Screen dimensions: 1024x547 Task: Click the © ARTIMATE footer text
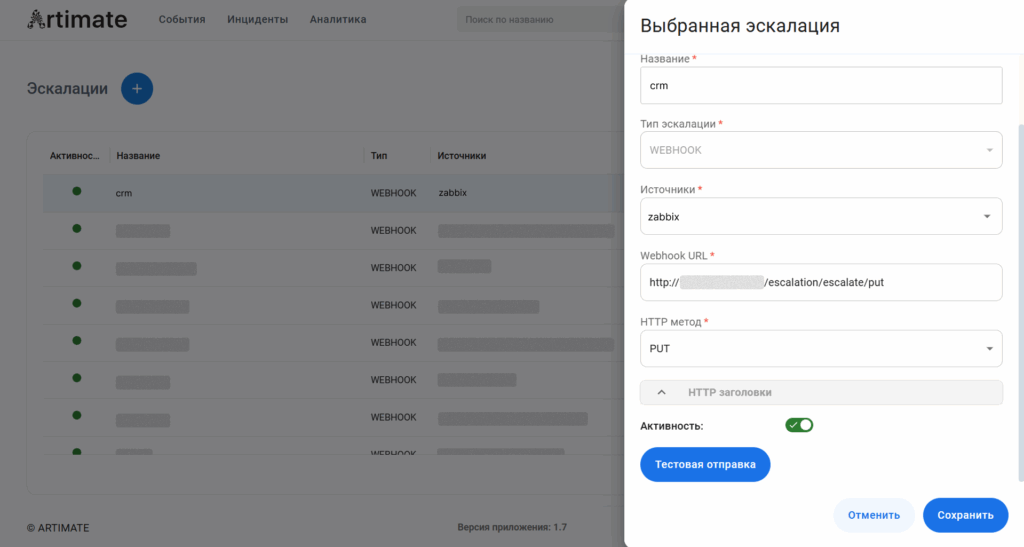[58, 527]
